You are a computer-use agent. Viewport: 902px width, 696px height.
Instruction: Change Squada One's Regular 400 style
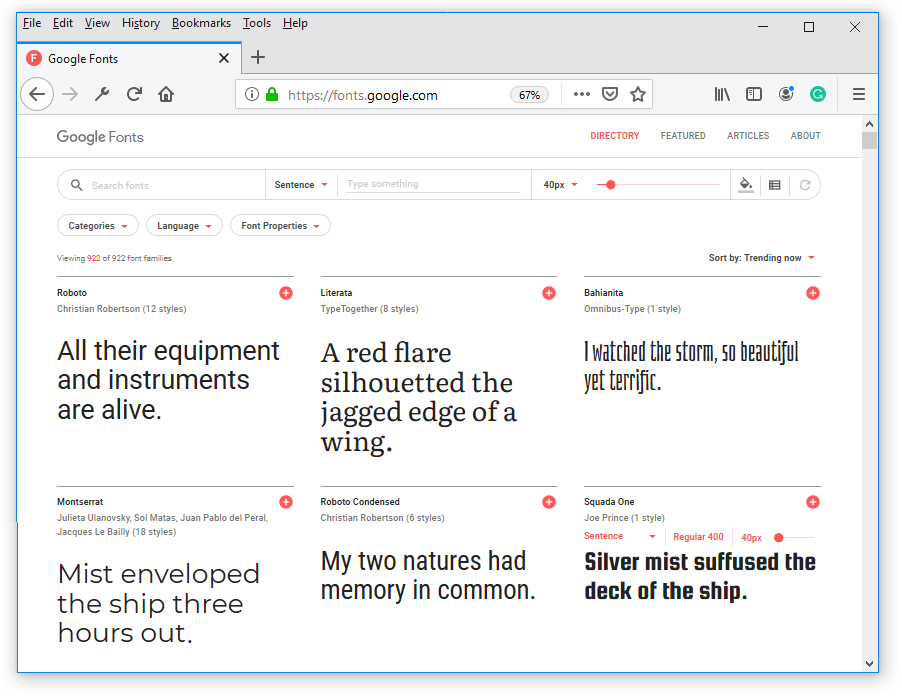698,537
